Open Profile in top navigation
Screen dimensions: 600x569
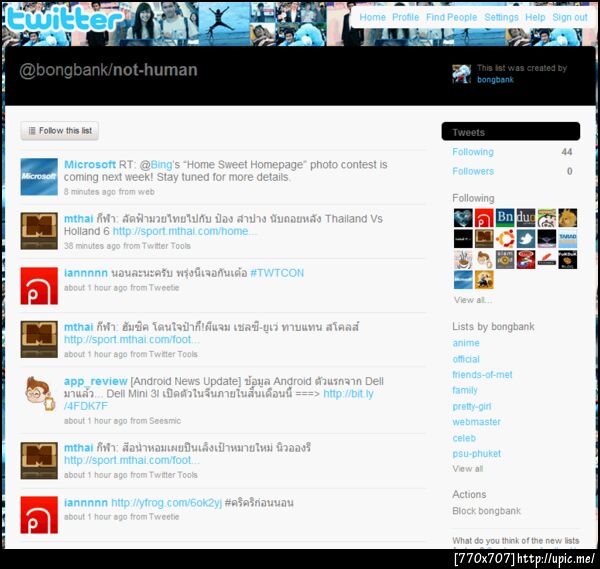click(405, 17)
